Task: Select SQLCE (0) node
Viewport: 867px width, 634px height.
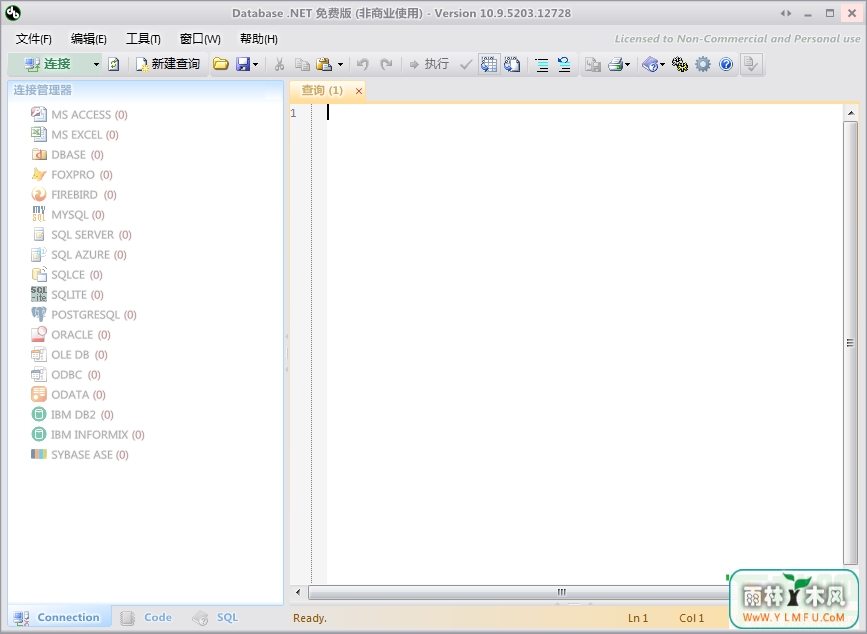Action: pos(77,275)
